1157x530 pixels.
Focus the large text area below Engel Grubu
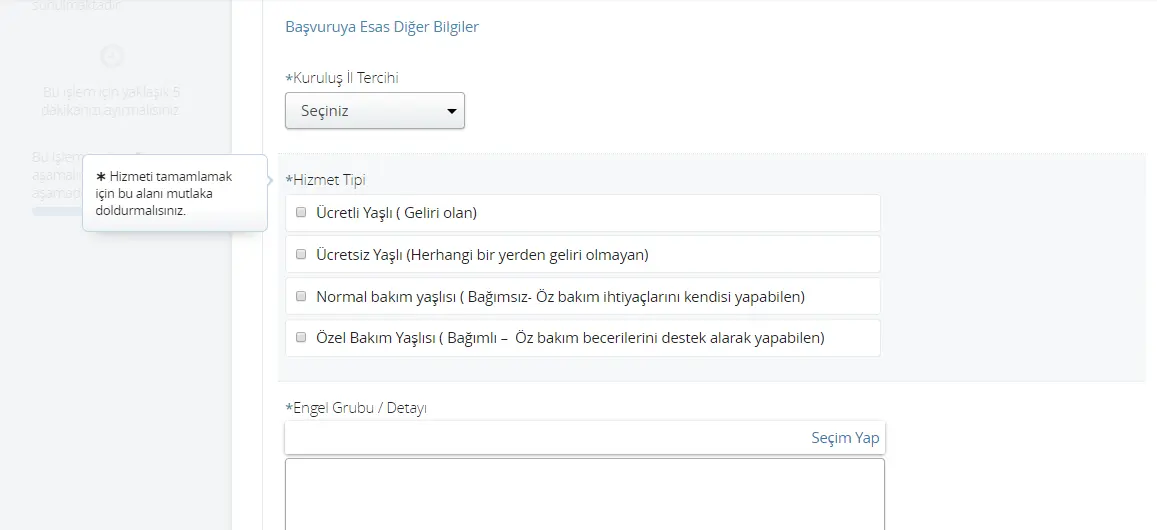[584, 493]
